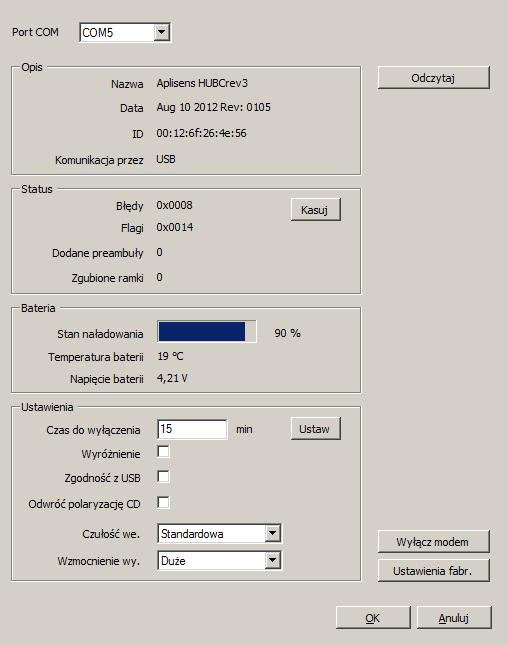Click the min unit label
The height and width of the screenshot is (645, 508).
[244, 429]
